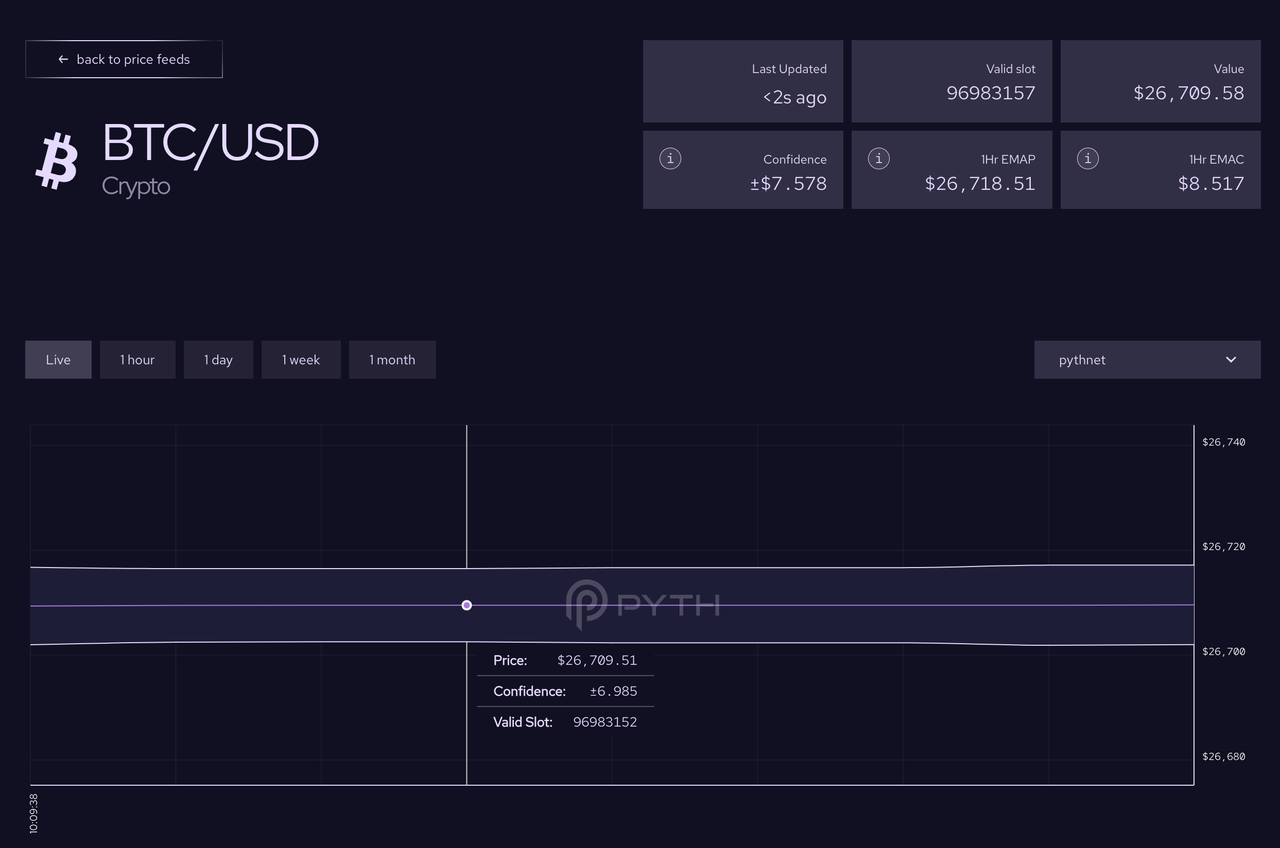
Task: Click the Value $26,709.58 text
Action: point(1189,93)
